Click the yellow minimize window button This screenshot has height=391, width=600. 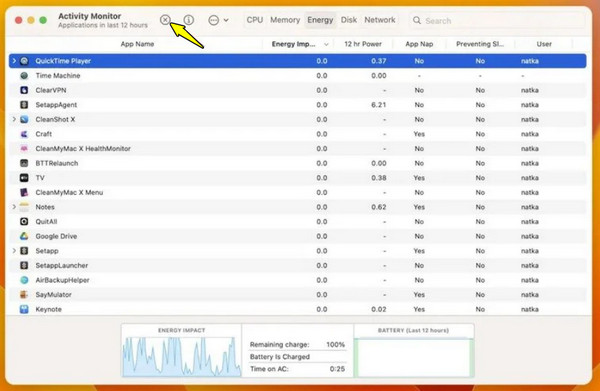pos(31,20)
